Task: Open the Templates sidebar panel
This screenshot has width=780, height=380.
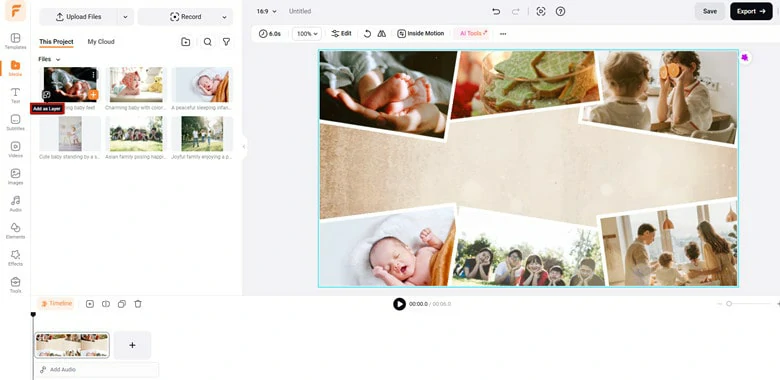Action: click(x=15, y=41)
